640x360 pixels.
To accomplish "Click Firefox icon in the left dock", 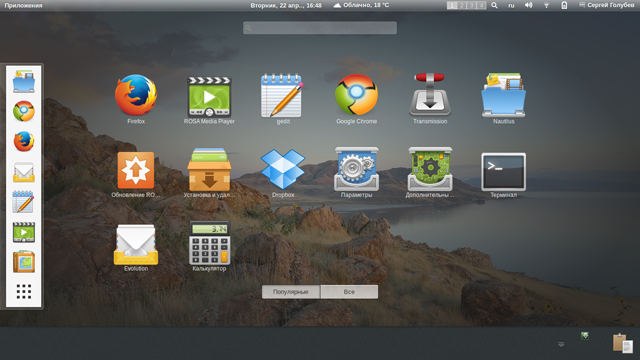I will click(24, 141).
